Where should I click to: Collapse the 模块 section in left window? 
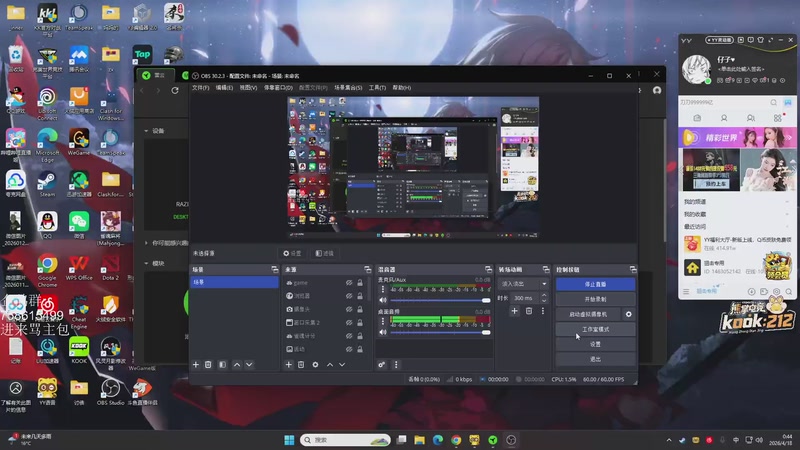[146, 264]
